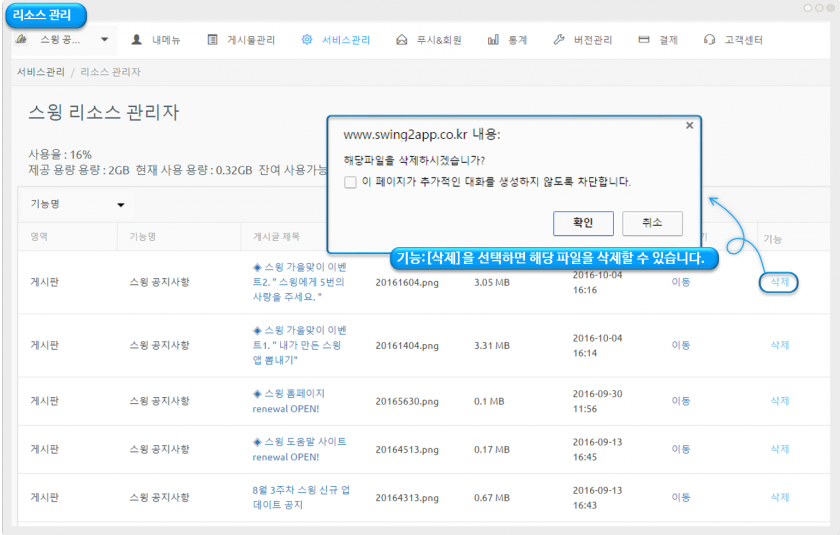840x535 pixels.
Task: Click 이동 for the 20165630.png row
Action: pos(680,400)
